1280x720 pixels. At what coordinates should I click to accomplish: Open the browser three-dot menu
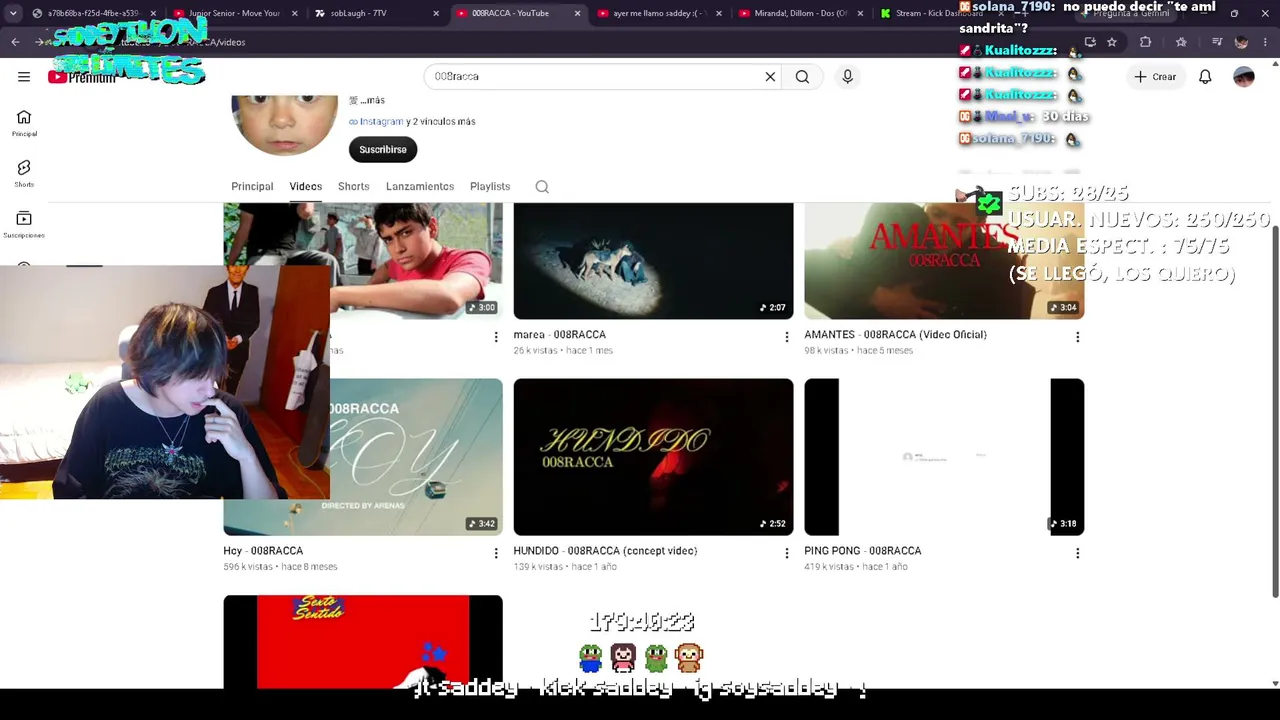1266,42
